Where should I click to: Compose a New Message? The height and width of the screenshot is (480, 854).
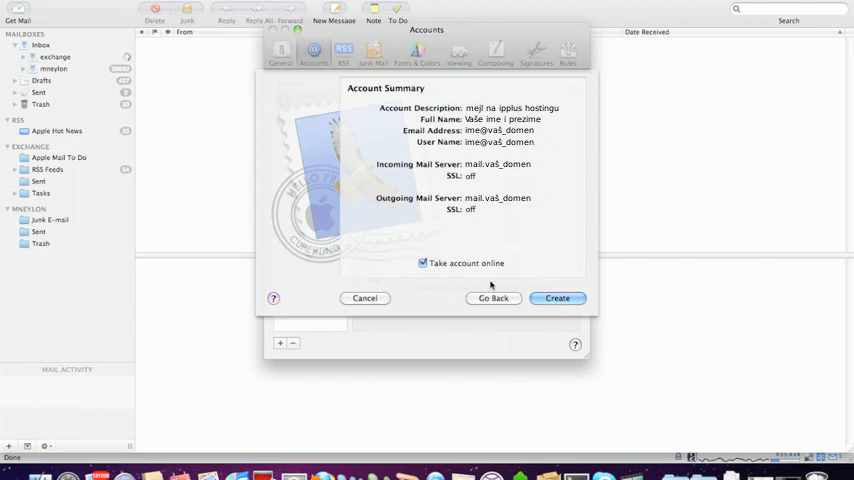[334, 9]
